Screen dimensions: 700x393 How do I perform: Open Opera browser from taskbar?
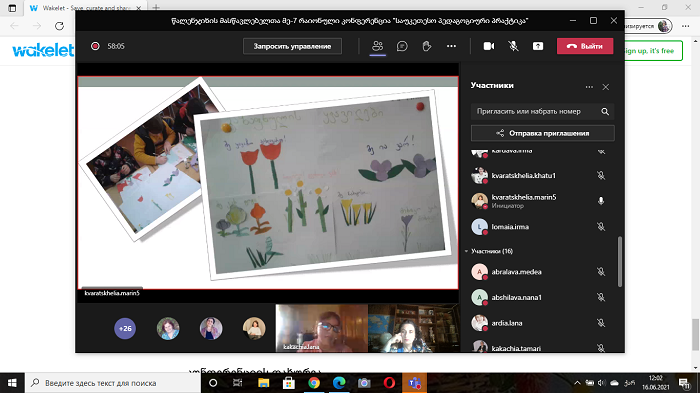point(389,383)
